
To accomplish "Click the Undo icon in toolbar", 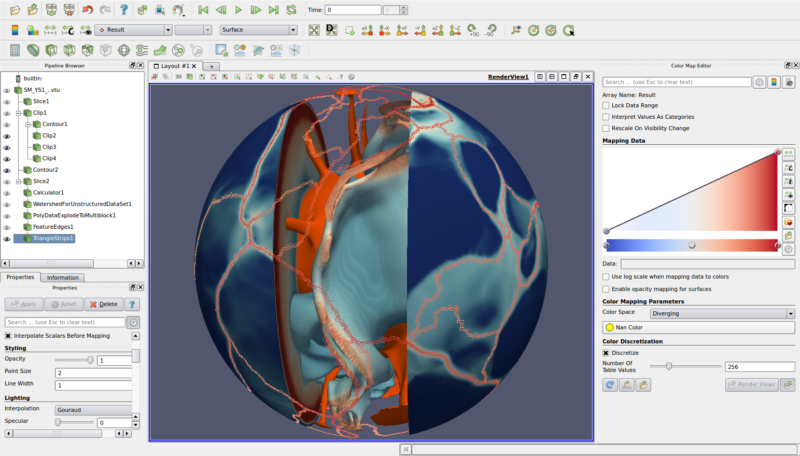I will [87, 10].
